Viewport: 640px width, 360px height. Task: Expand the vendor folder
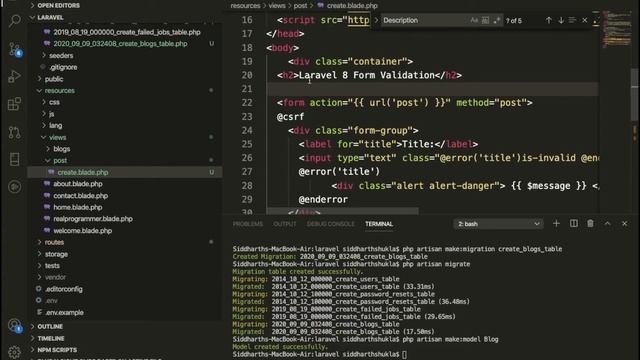coord(55,277)
